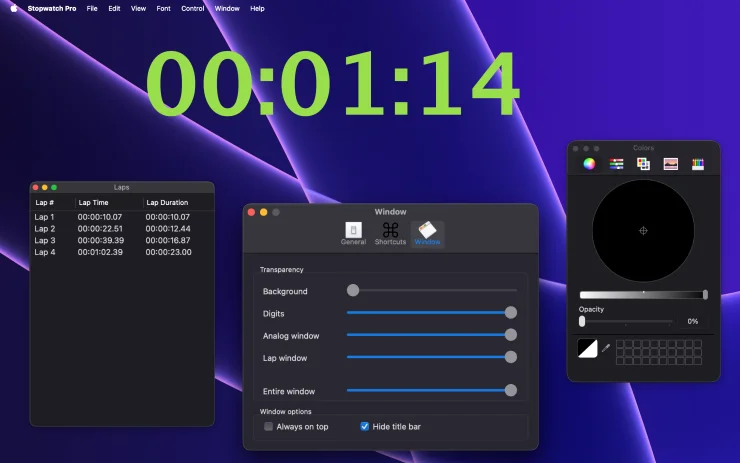
Task: Minimize the Laps window
Action: tap(45, 187)
